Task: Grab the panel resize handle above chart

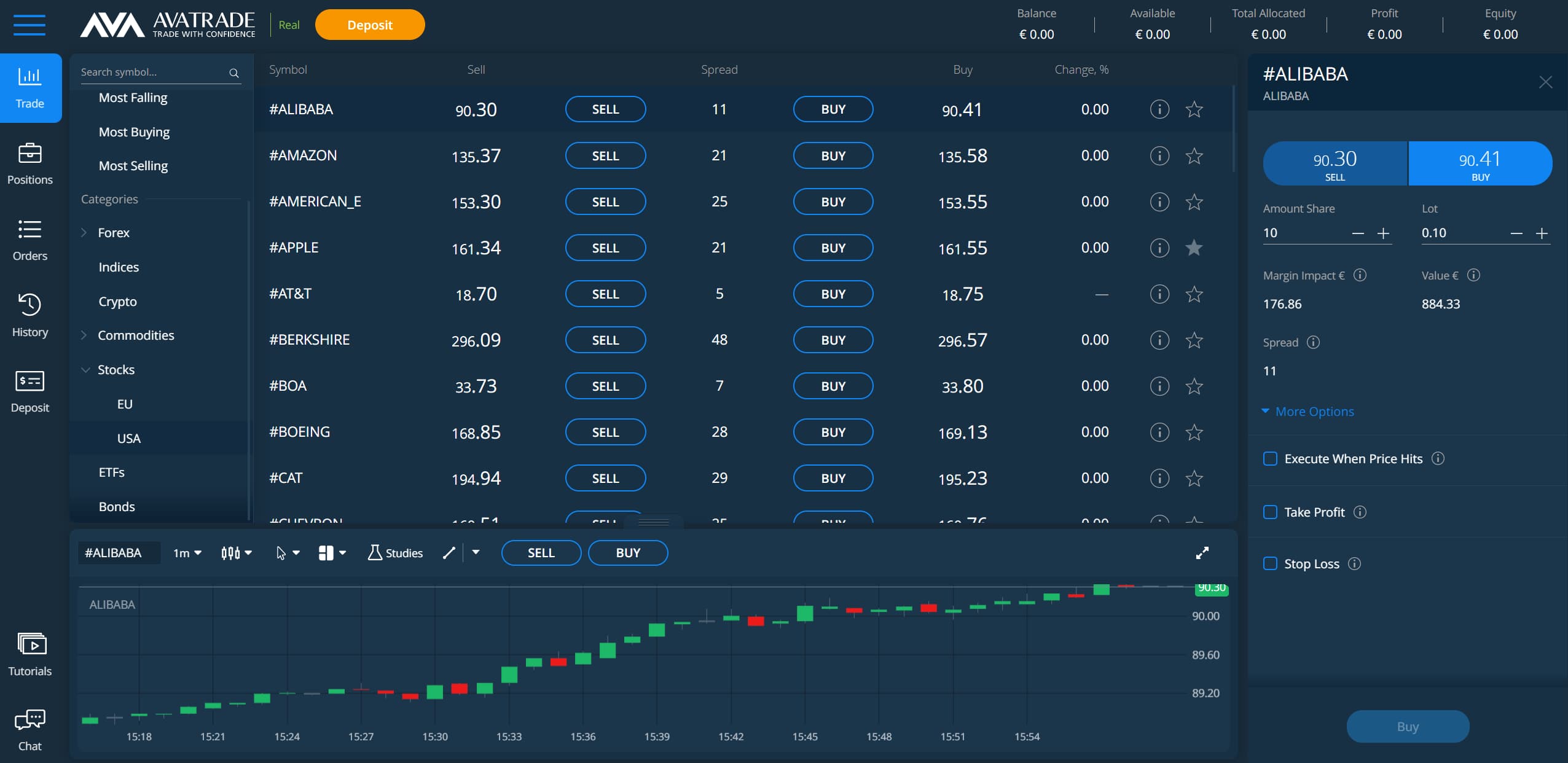Action: pos(653,523)
